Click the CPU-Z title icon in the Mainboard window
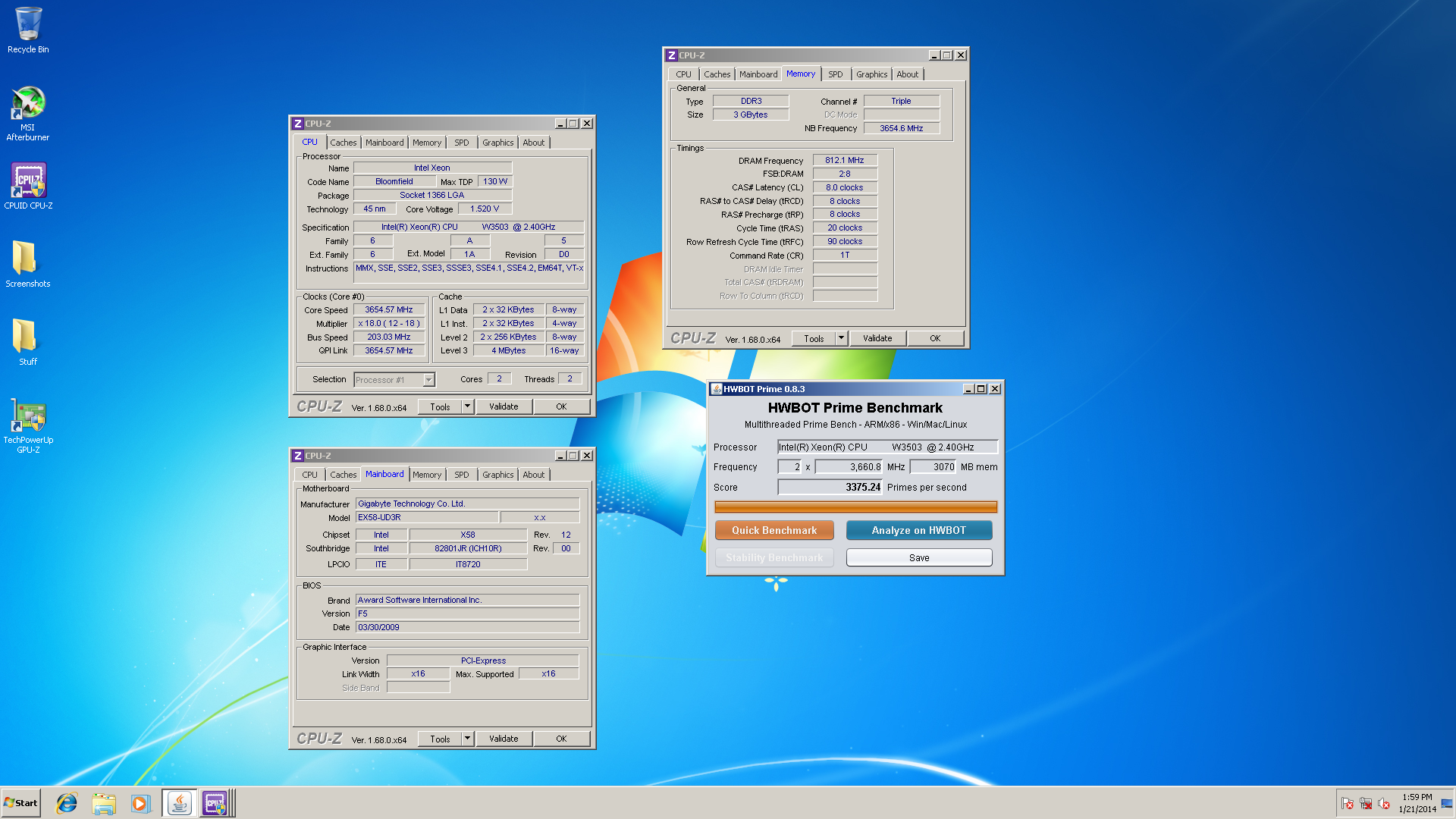Viewport: 1456px width, 819px height. tap(298, 456)
